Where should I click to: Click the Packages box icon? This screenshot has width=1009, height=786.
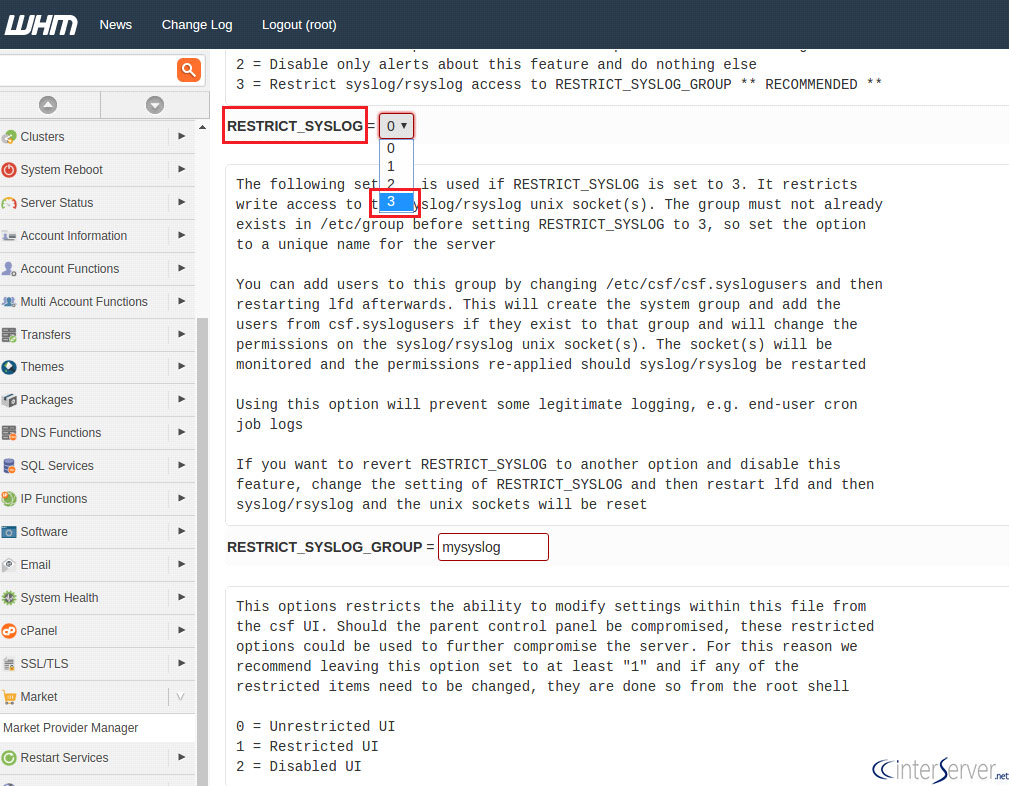[x=9, y=400]
